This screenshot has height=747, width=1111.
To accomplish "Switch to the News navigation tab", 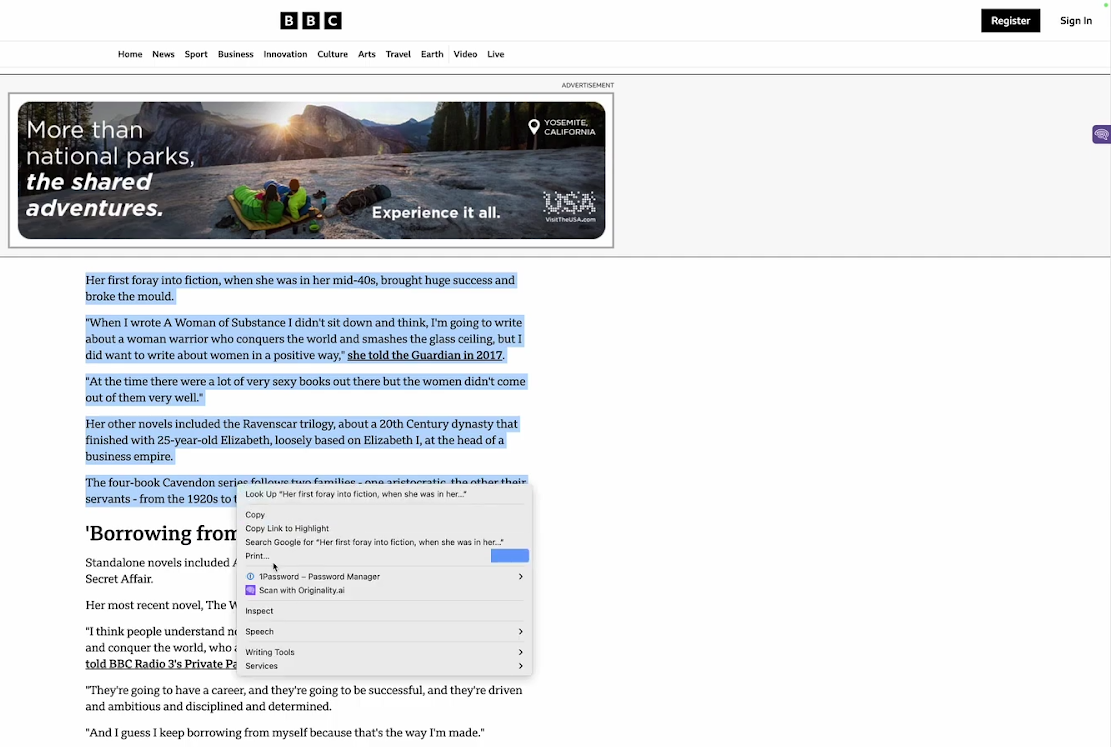I will click(163, 54).
